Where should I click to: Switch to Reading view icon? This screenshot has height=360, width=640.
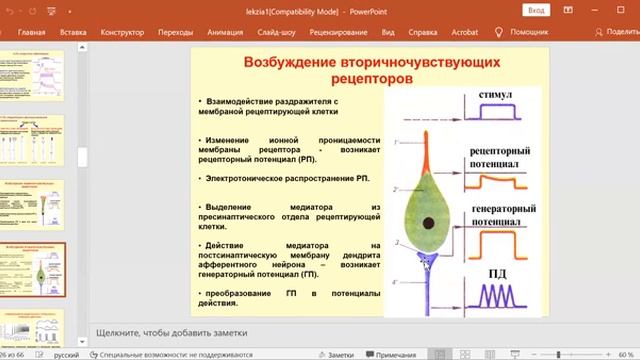[x=490, y=354]
